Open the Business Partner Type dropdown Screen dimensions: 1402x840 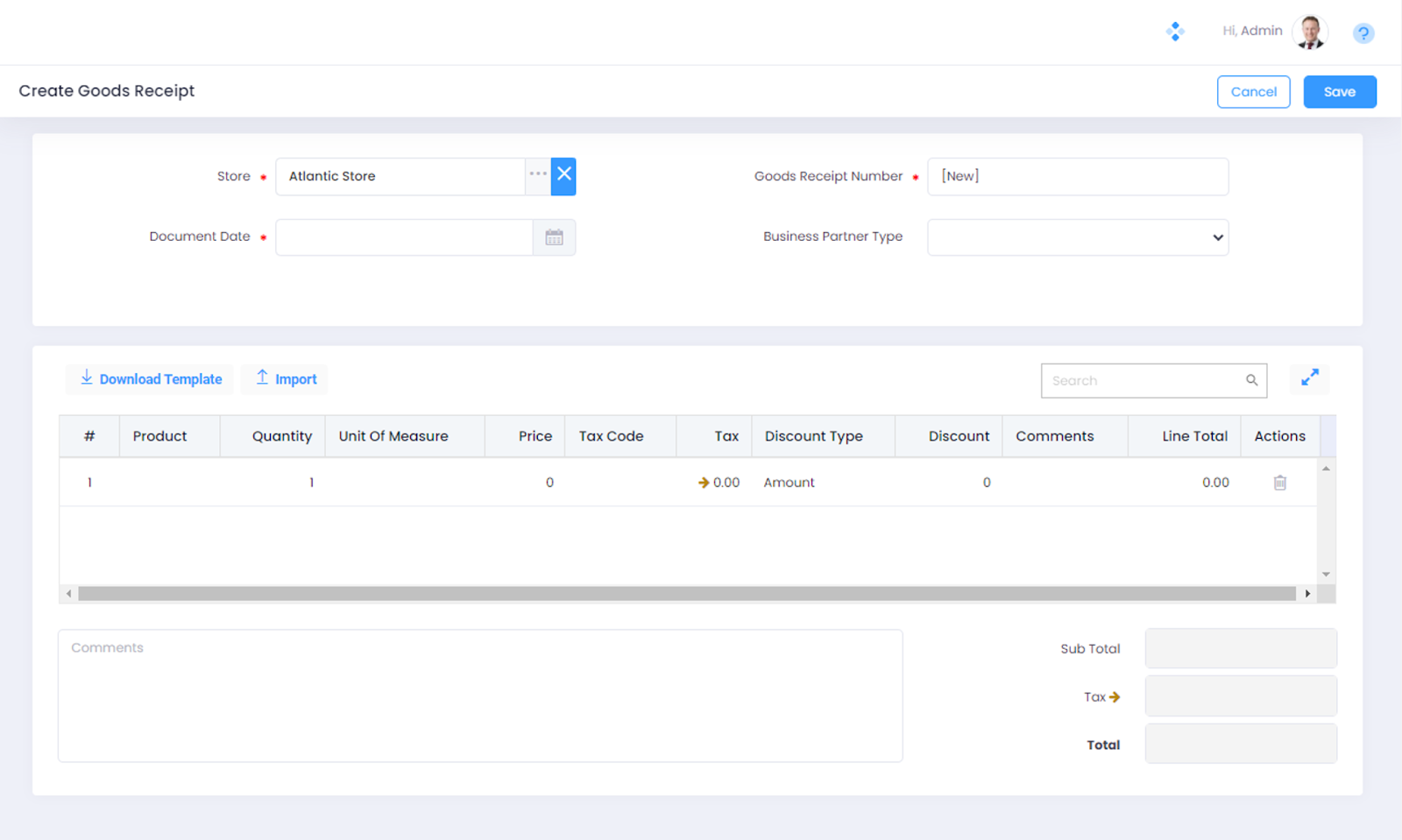(1077, 237)
